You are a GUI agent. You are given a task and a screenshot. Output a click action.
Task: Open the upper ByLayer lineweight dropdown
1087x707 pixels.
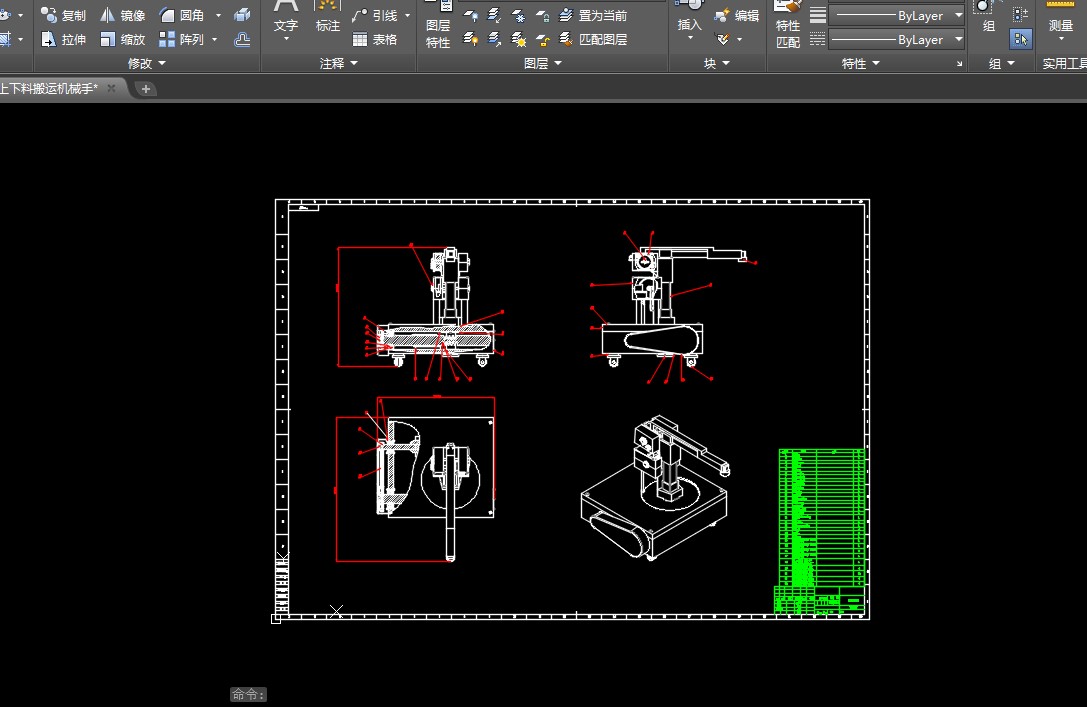pos(958,15)
